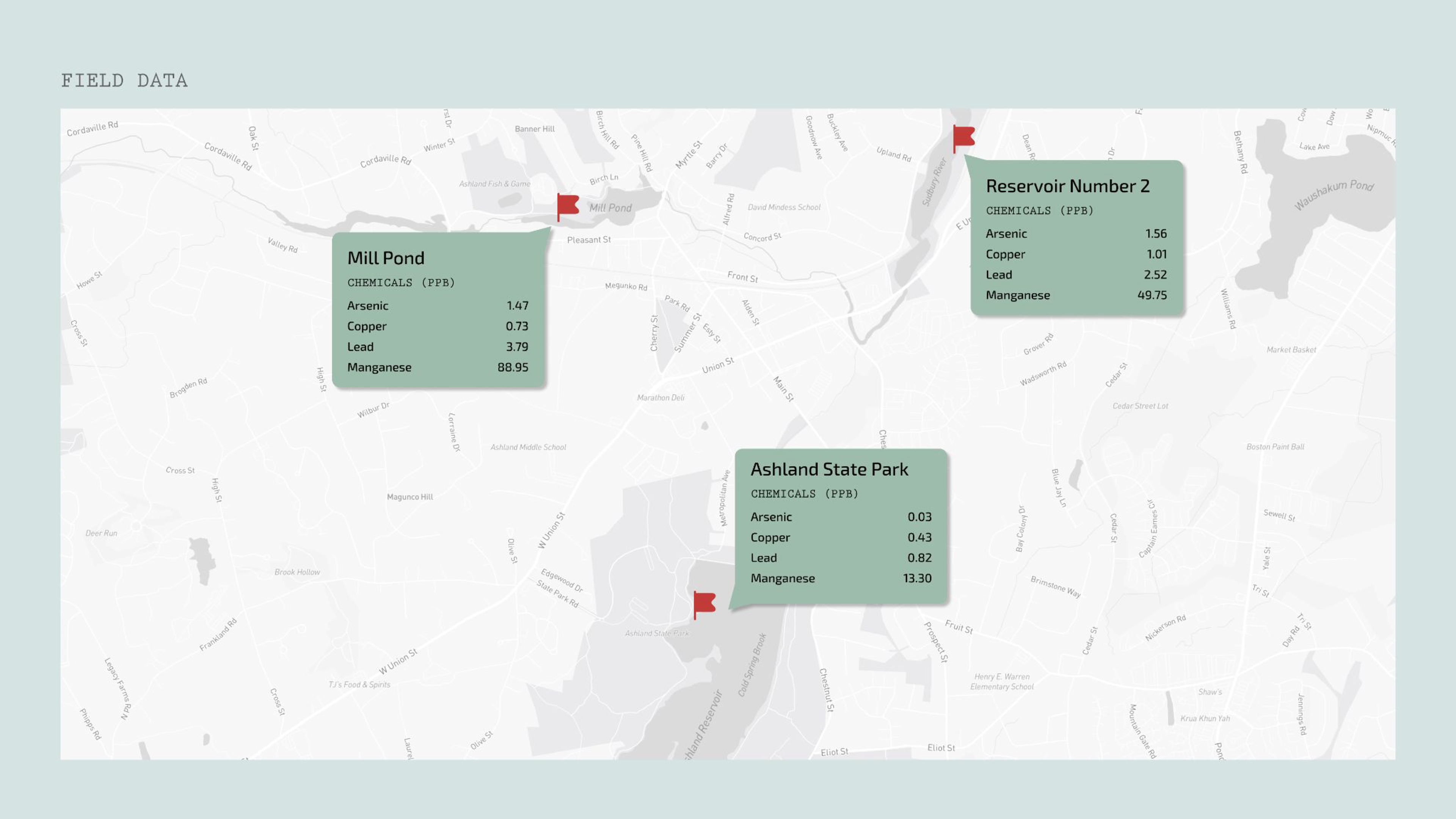Click the Ashland Fish & Game label
This screenshot has height=819, width=1456.
(x=494, y=184)
